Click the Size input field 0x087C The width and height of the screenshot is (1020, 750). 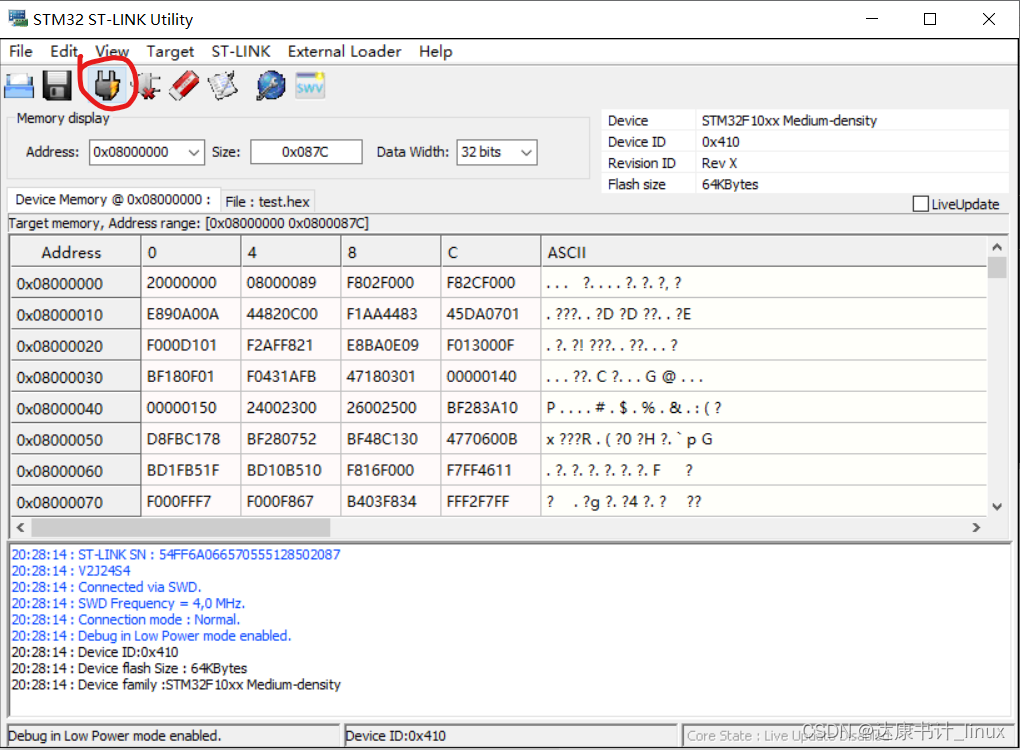pos(306,152)
